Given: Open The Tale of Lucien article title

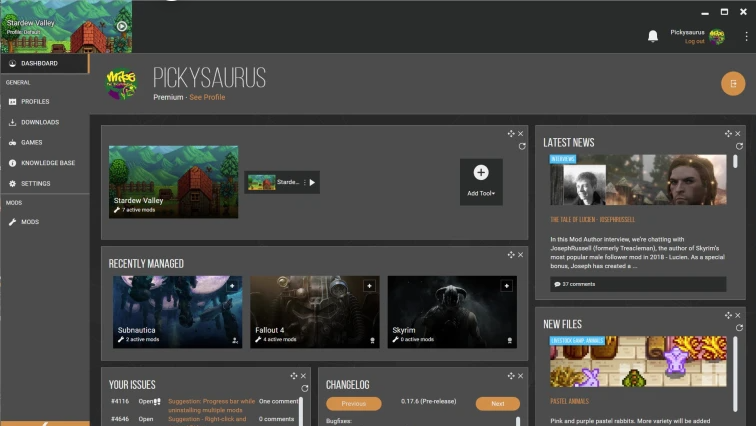Looking at the screenshot, I should point(593,220).
